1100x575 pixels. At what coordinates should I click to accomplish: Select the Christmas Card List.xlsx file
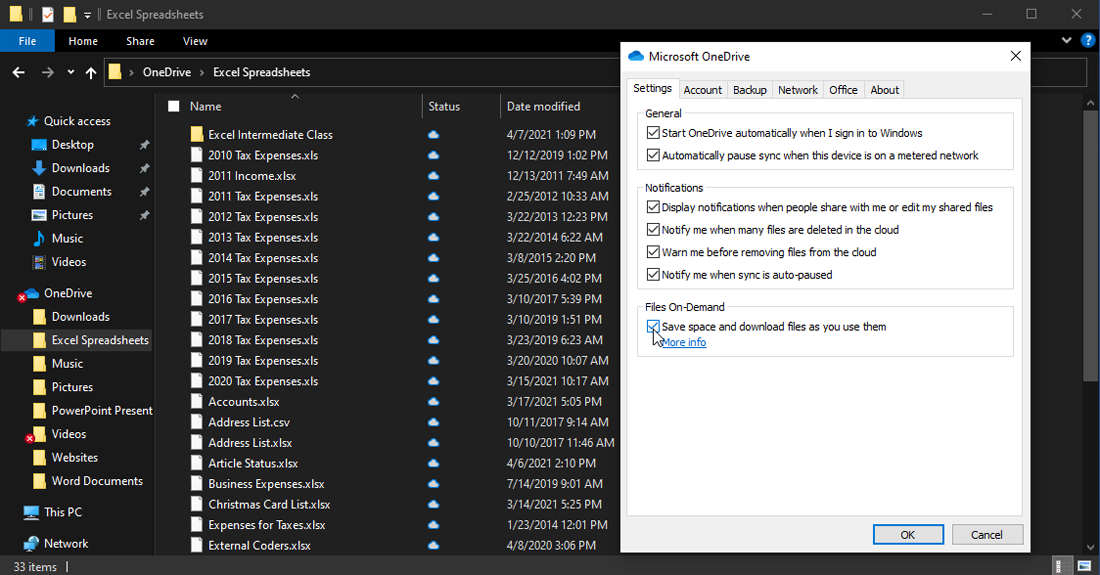click(269, 504)
